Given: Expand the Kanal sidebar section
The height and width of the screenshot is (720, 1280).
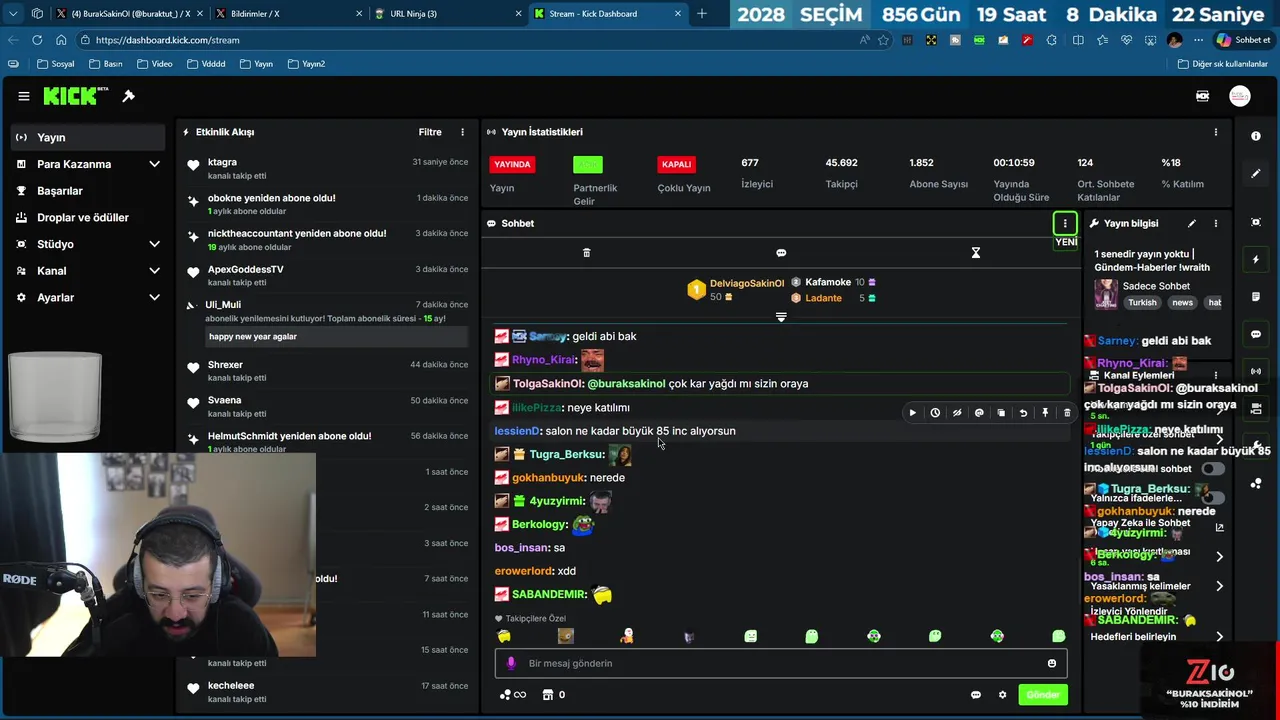Looking at the screenshot, I should coord(154,271).
